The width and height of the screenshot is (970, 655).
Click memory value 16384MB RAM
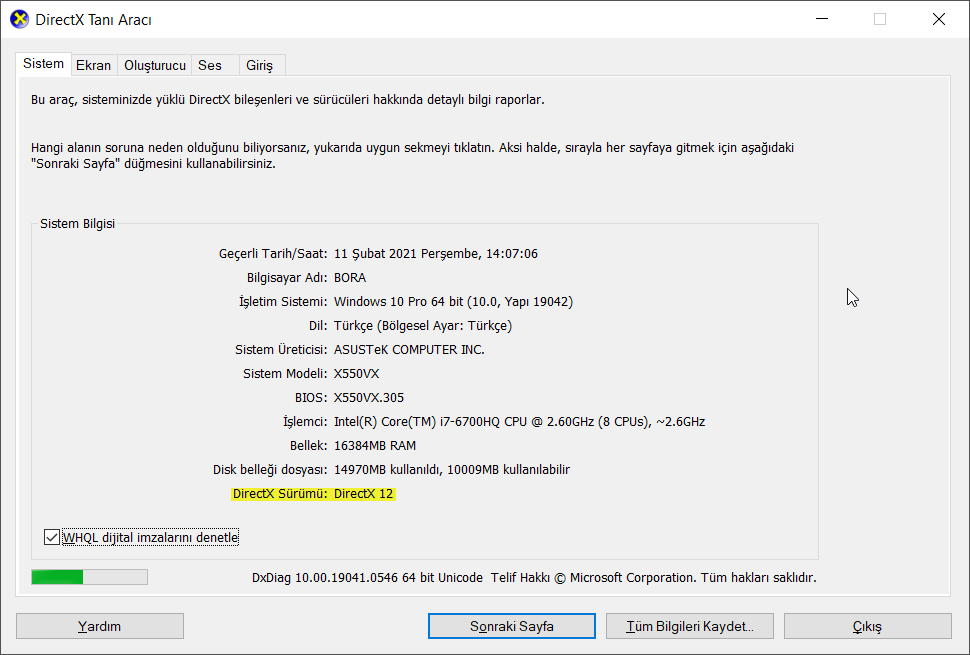pyautogui.click(x=375, y=445)
